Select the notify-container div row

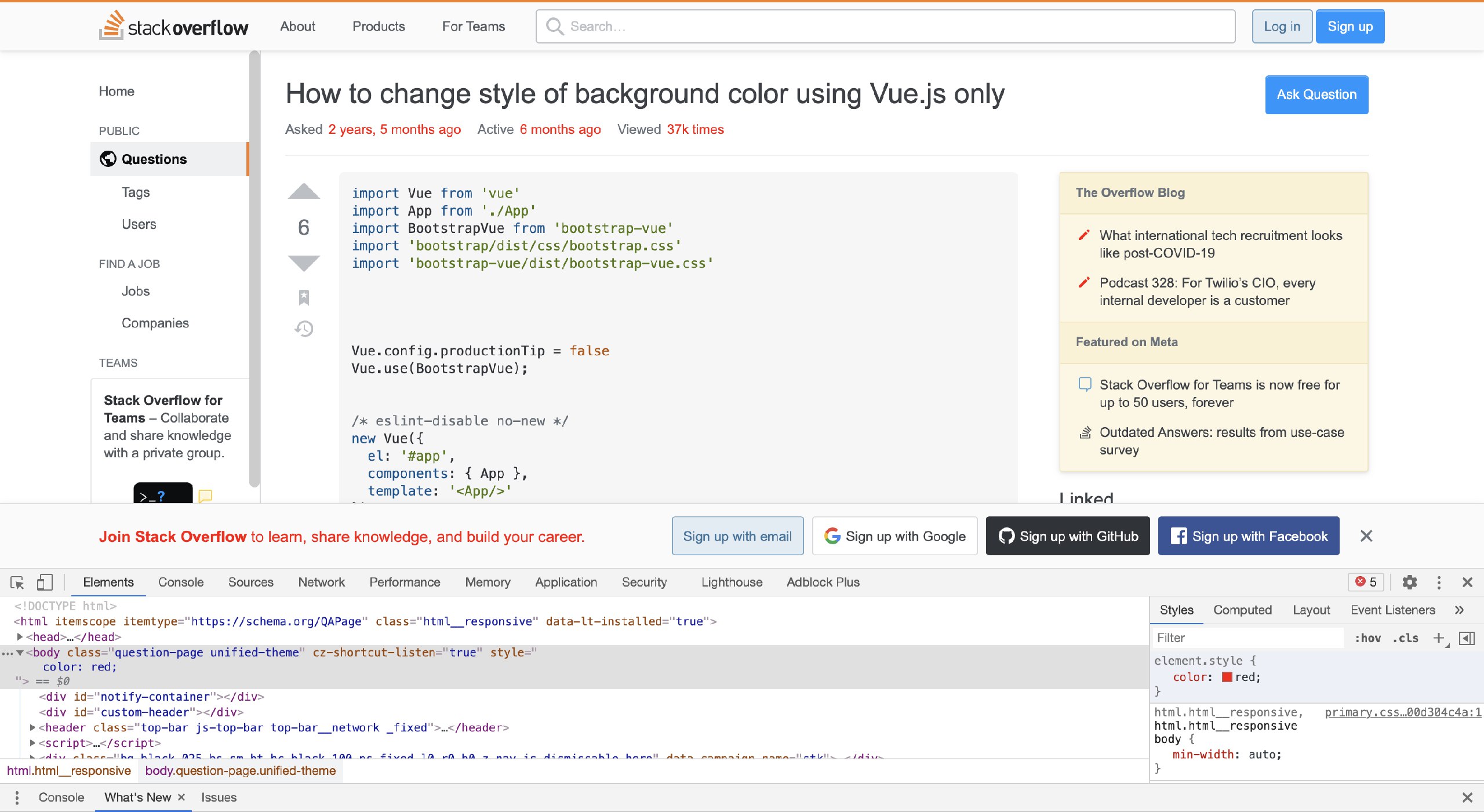point(151,697)
